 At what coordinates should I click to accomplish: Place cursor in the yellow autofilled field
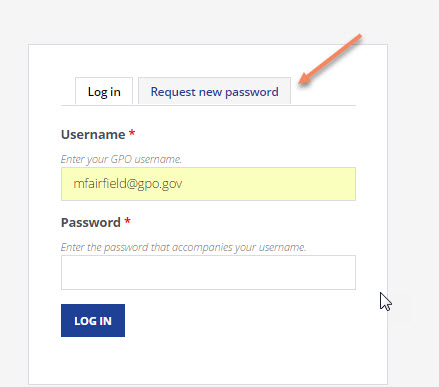pos(208,184)
